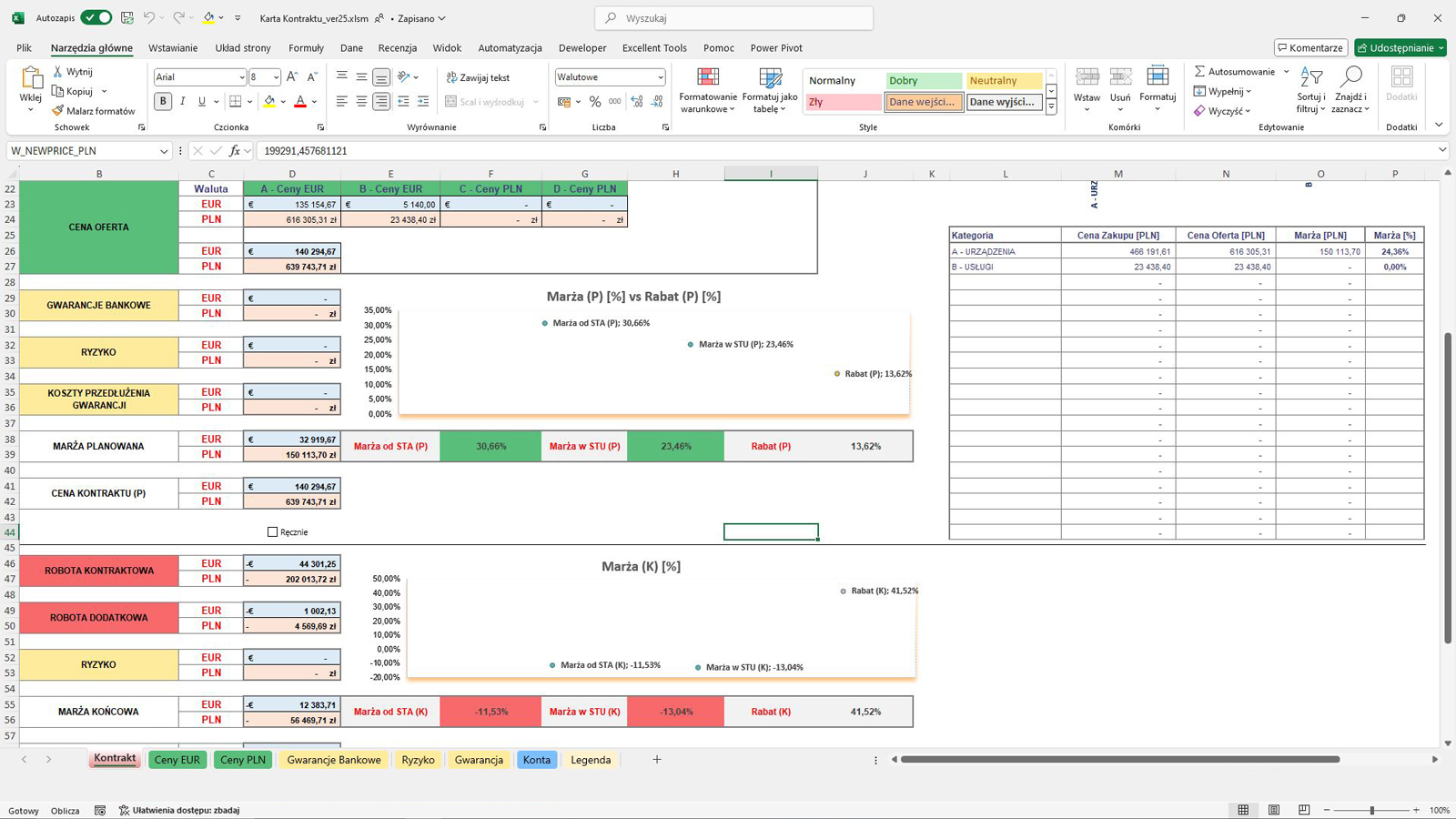Open the font name dropdown showing Arial
This screenshot has height=819, width=1456.
(x=241, y=77)
